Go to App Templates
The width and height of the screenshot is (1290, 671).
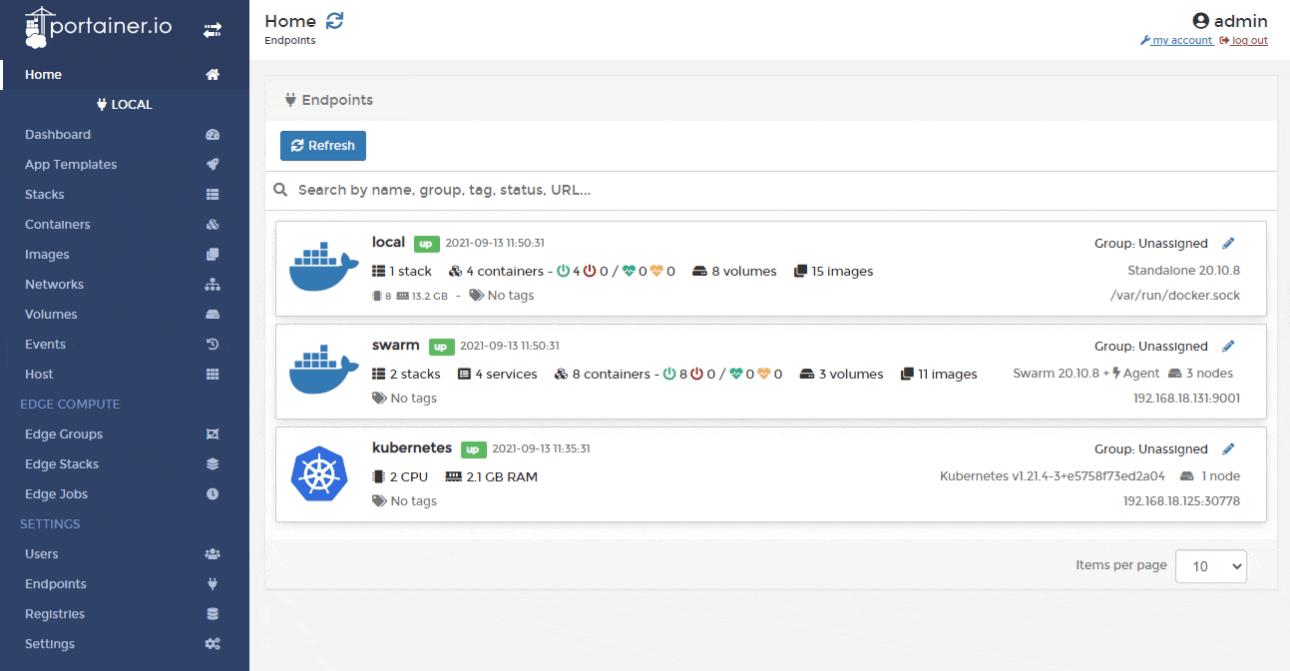coord(71,165)
